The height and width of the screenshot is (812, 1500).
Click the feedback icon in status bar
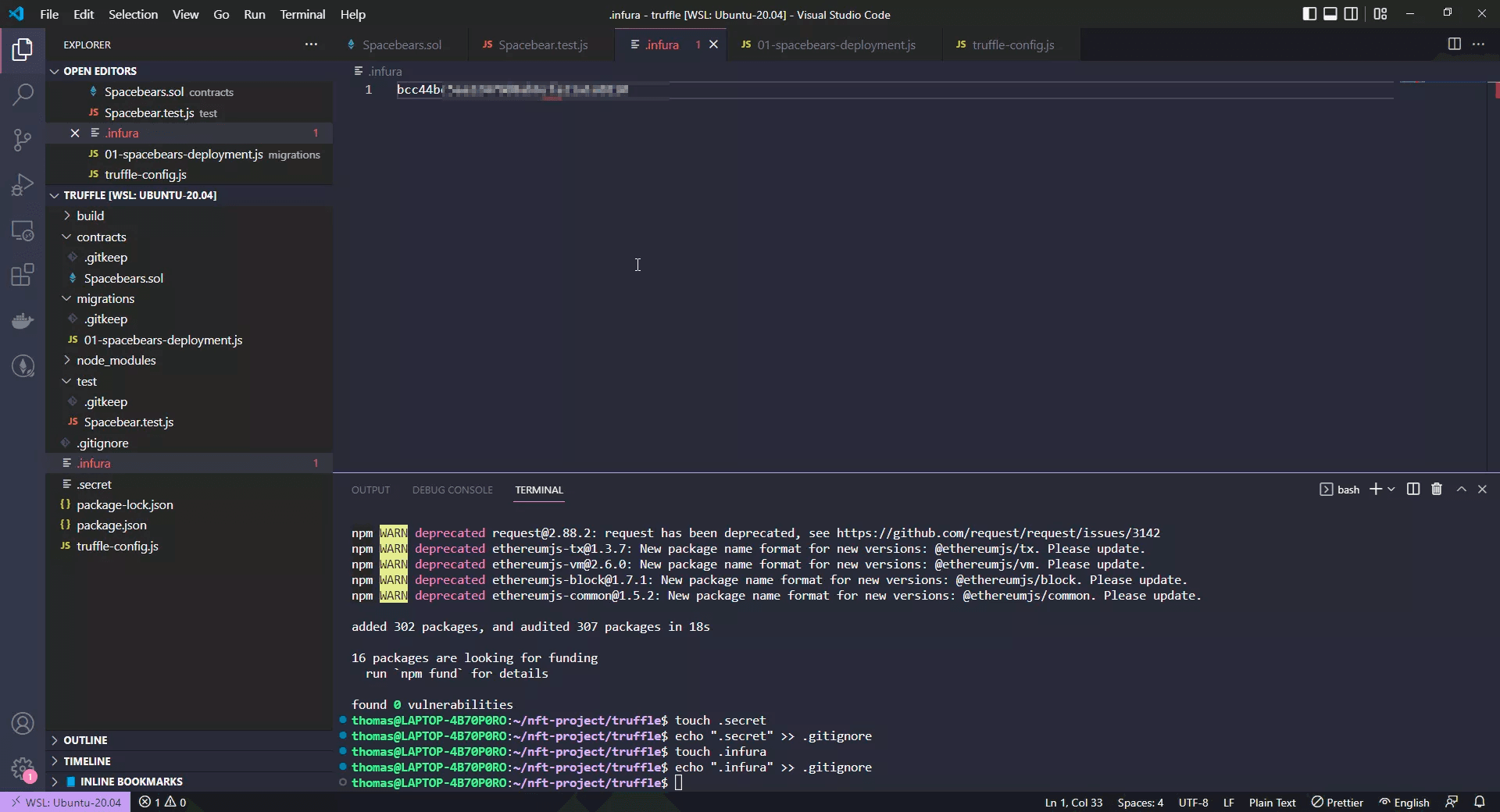[1452, 802]
